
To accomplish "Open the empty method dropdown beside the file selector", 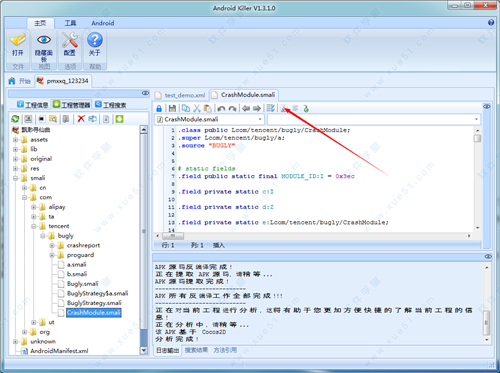I will click(476, 119).
